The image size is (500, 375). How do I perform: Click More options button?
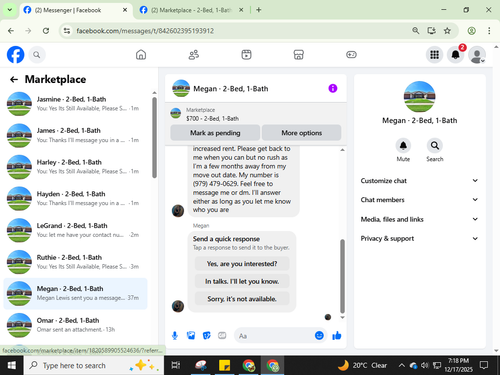[x=301, y=133]
